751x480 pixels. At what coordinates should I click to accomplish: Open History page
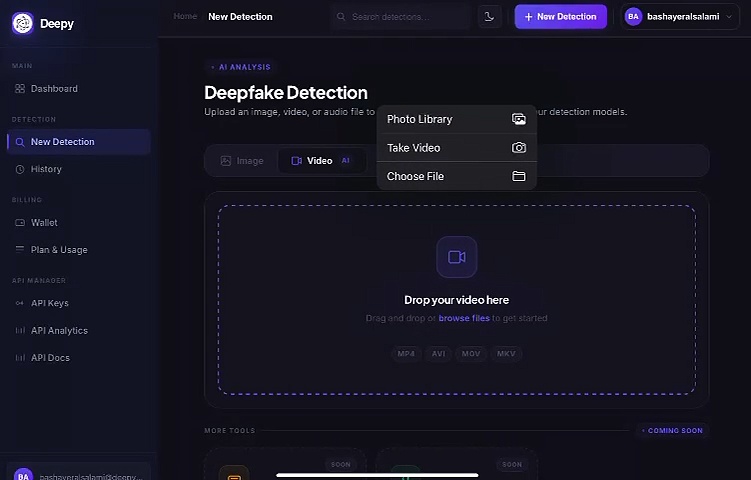pyautogui.click(x=79, y=169)
